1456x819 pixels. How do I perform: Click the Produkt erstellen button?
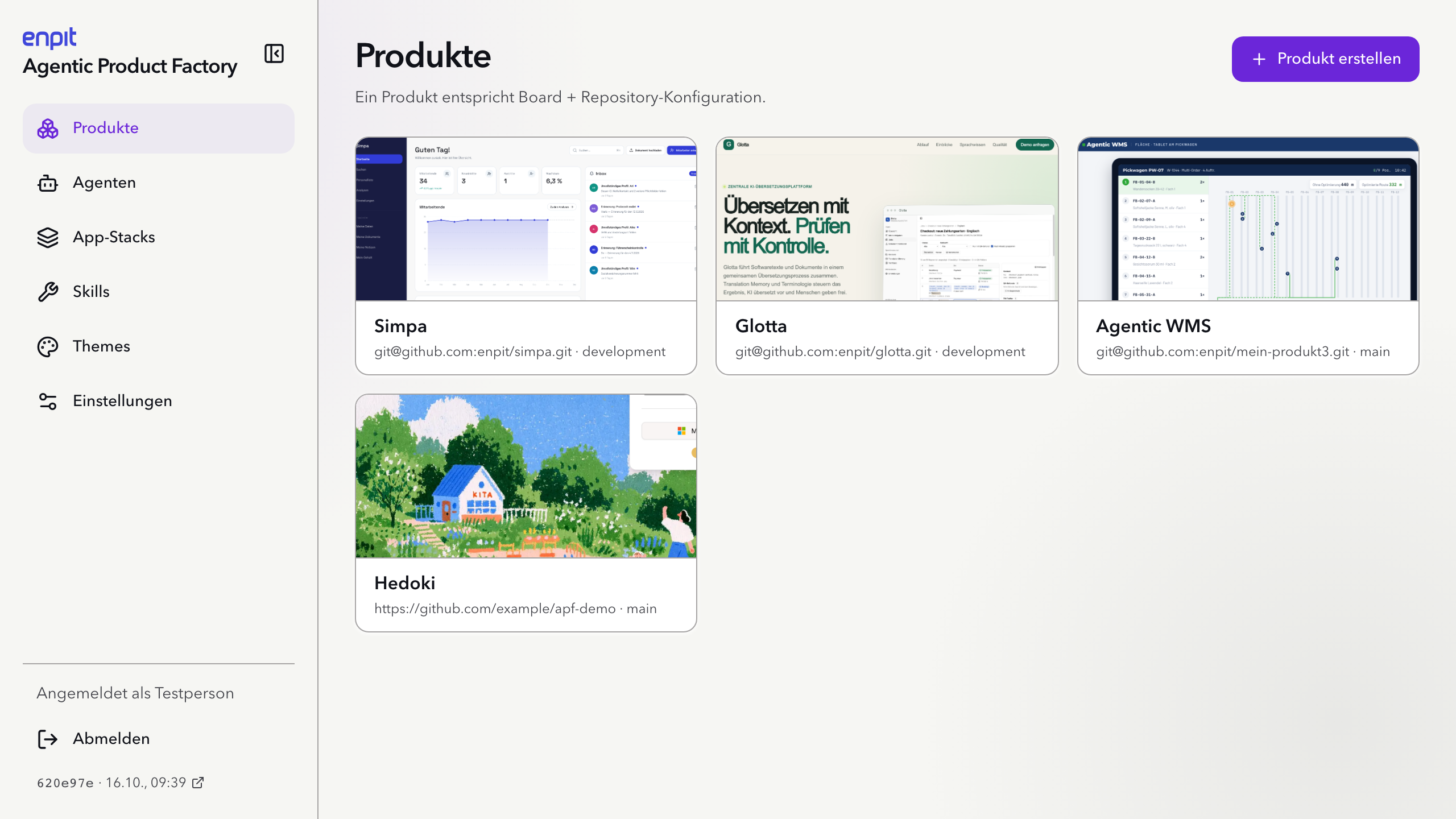(x=1325, y=59)
